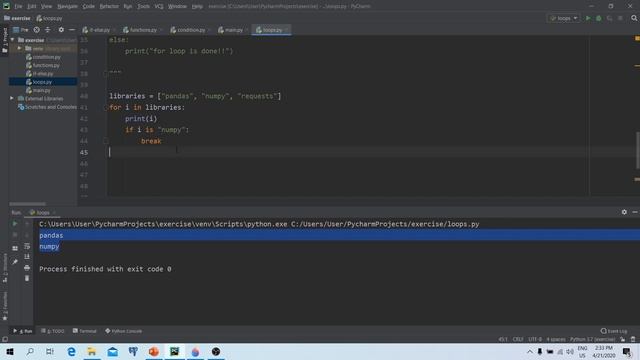640x360 pixels.
Task: Click the pin tab icon in Run panel
Action: [x=15, y=262]
